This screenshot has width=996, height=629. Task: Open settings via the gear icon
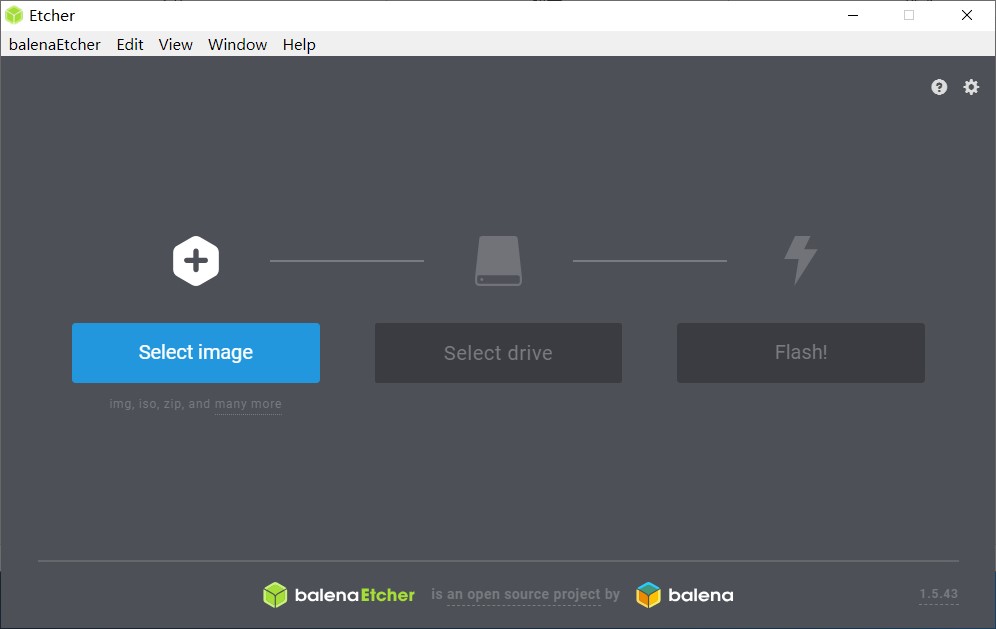[971, 87]
